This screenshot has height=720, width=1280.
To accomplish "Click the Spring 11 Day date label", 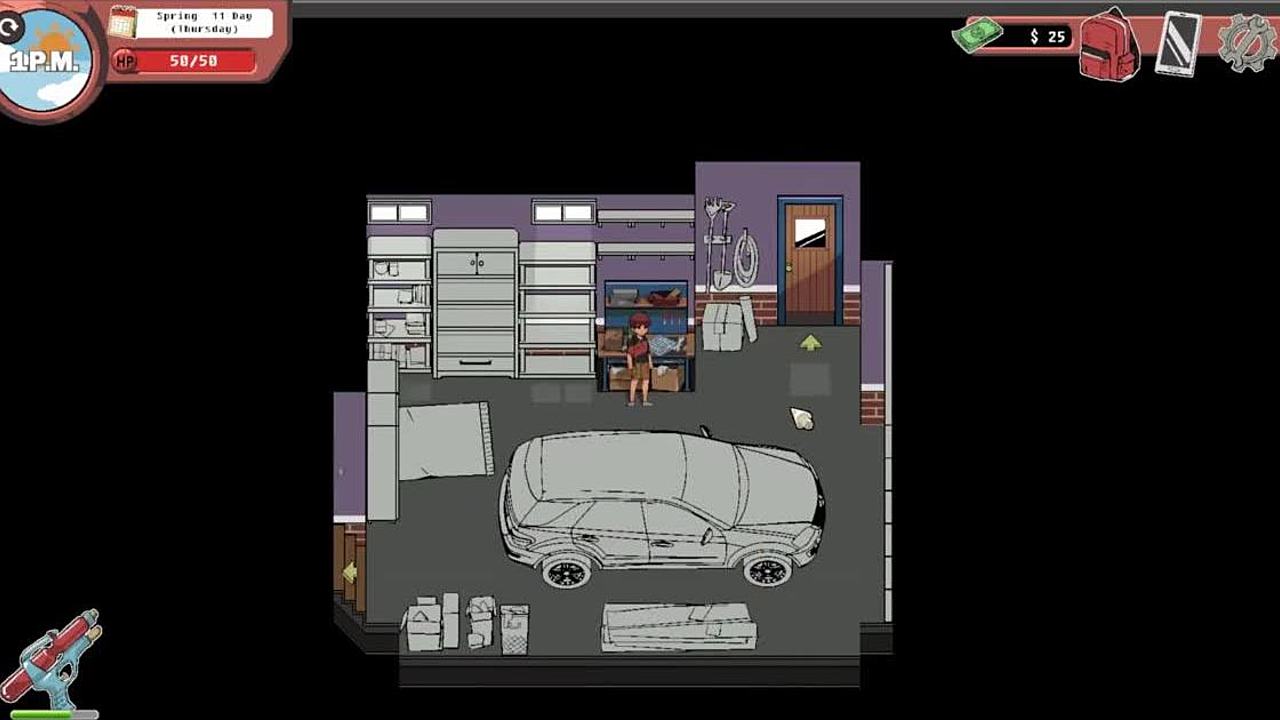I will tap(204, 22).
